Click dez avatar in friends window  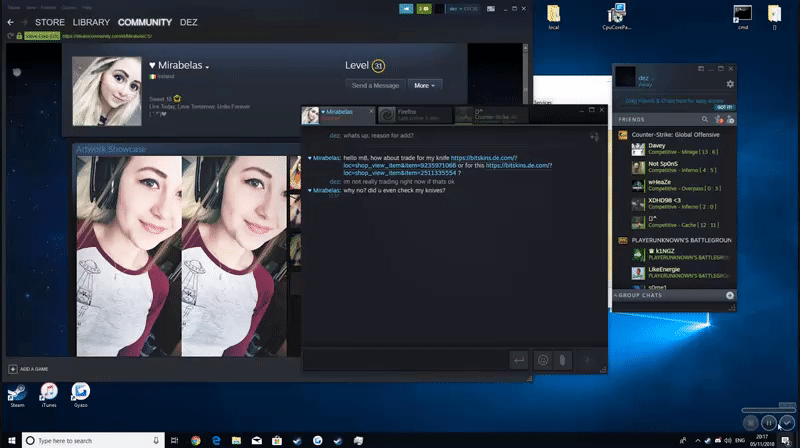click(626, 77)
